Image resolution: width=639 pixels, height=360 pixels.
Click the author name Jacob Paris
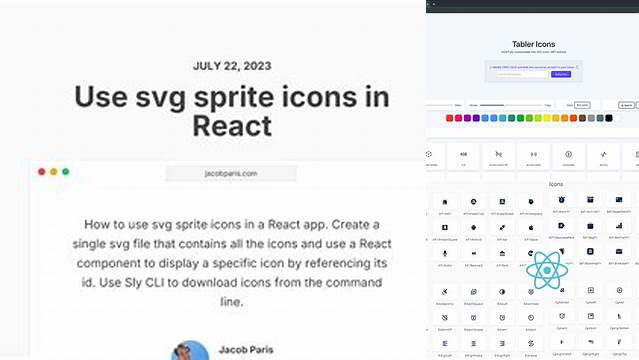tap(246, 349)
